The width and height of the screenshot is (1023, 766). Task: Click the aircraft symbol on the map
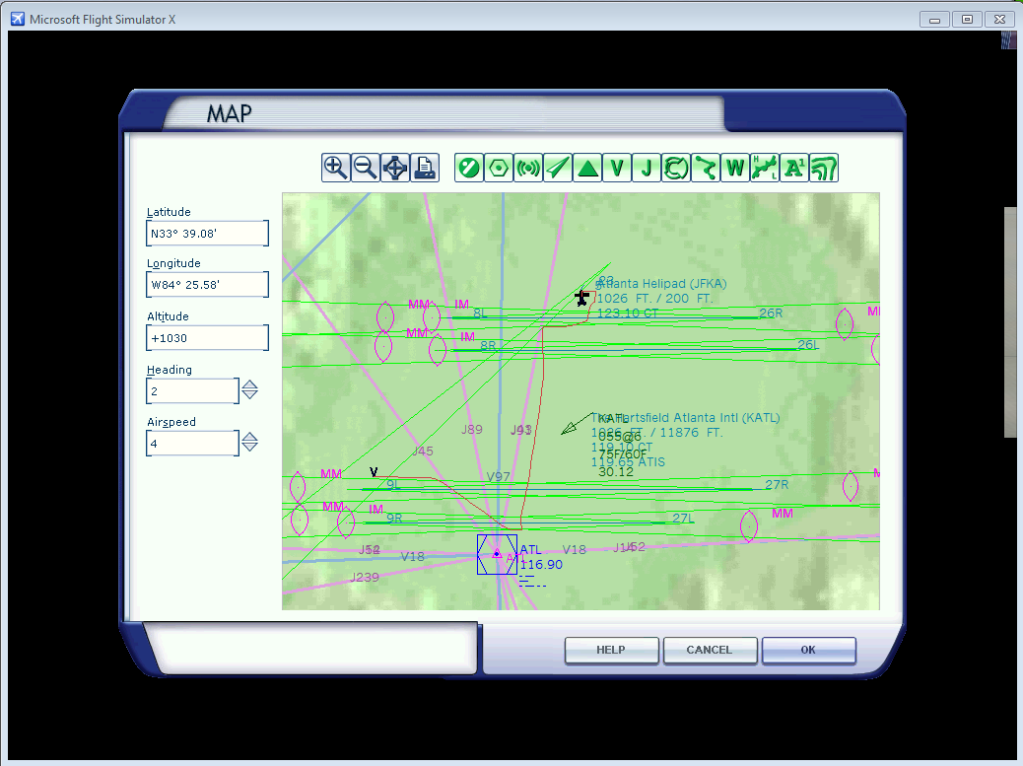click(582, 298)
